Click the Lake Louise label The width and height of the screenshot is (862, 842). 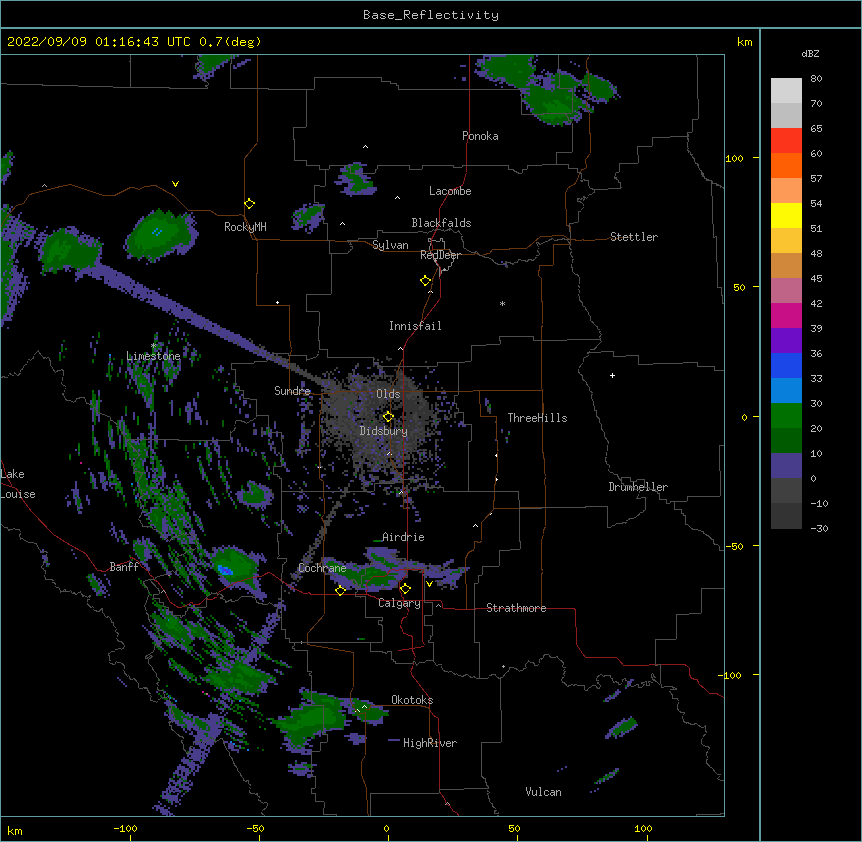(x=18, y=484)
